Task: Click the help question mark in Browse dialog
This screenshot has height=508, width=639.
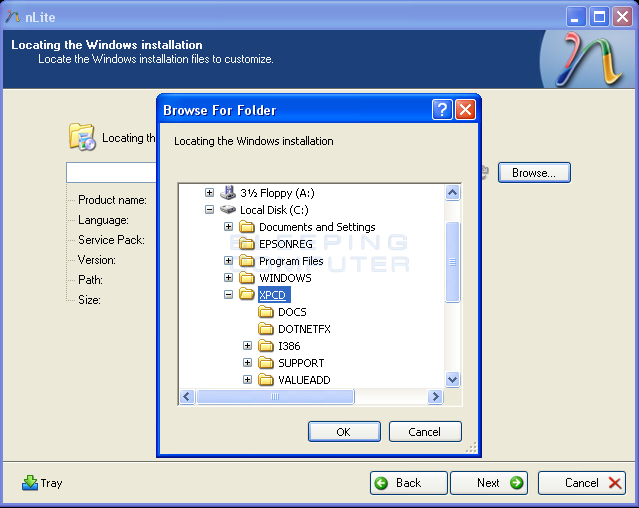Action: pyautogui.click(x=442, y=110)
